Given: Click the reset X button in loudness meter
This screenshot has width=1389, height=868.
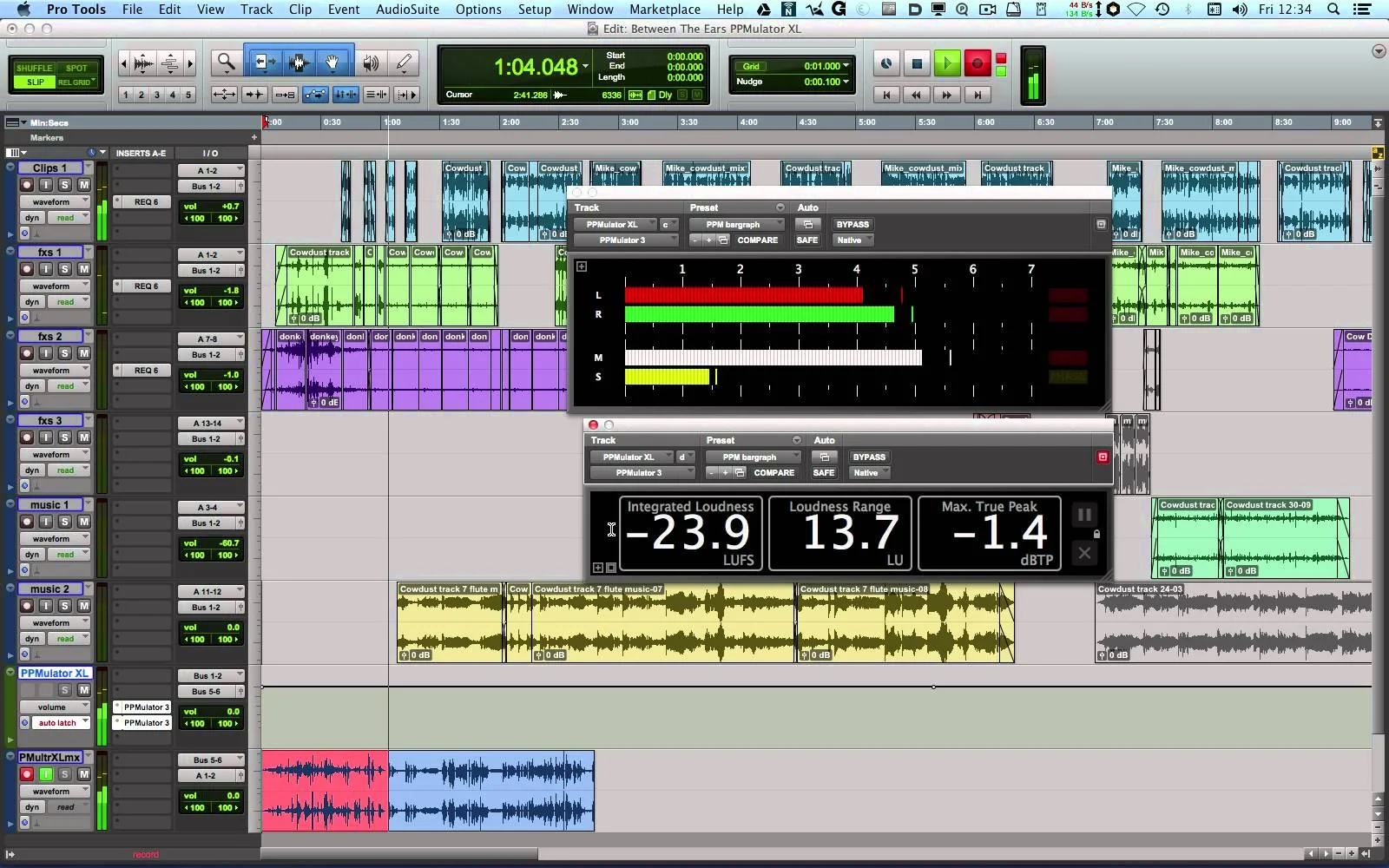Looking at the screenshot, I should pos(1084,553).
